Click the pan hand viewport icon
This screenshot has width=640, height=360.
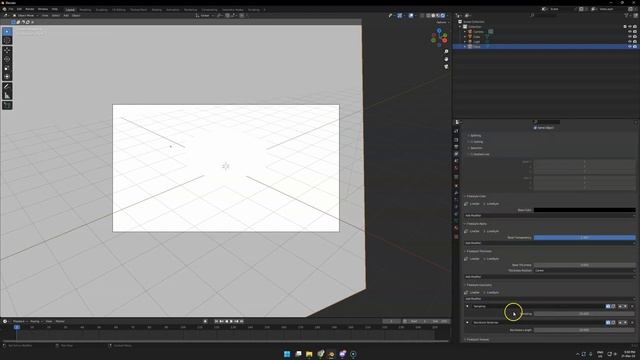point(446,59)
